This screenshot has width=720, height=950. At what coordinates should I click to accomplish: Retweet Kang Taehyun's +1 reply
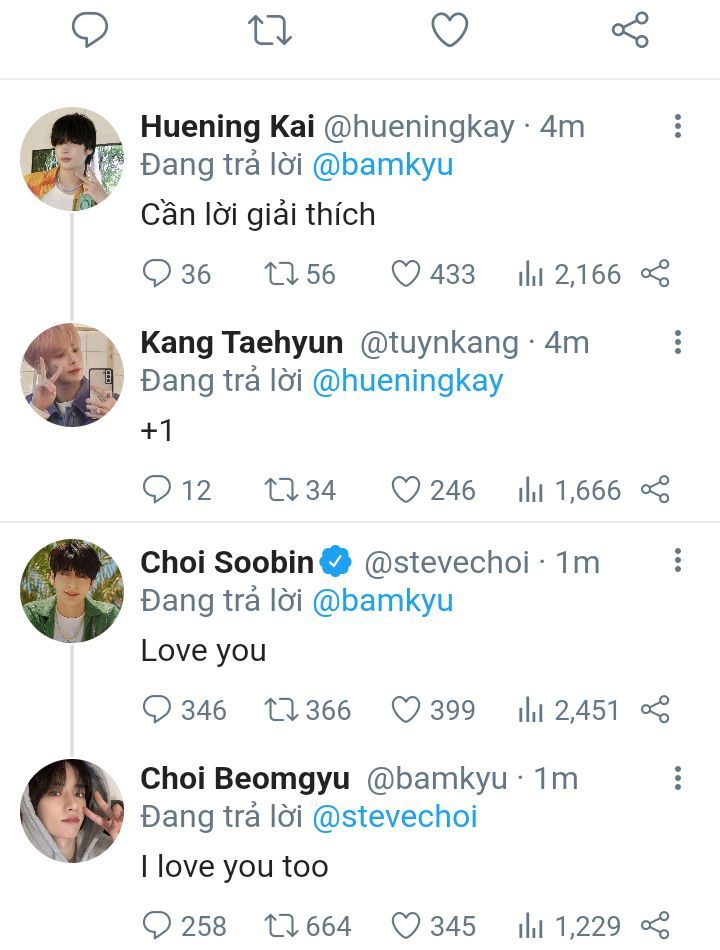click(279, 490)
